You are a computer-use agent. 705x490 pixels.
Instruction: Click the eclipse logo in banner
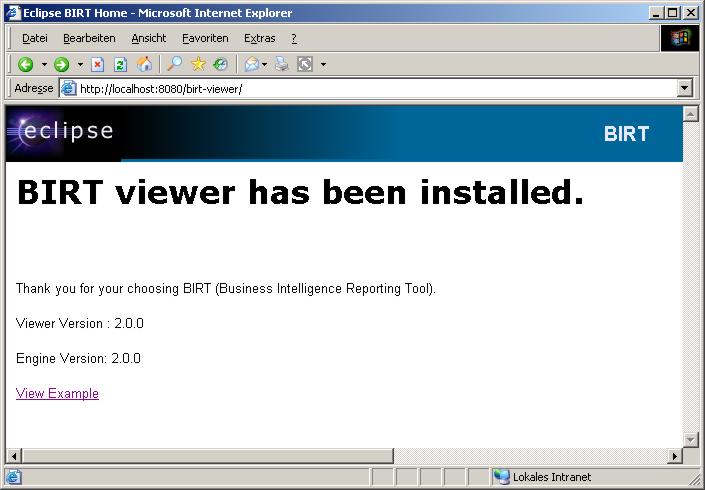click(x=60, y=131)
